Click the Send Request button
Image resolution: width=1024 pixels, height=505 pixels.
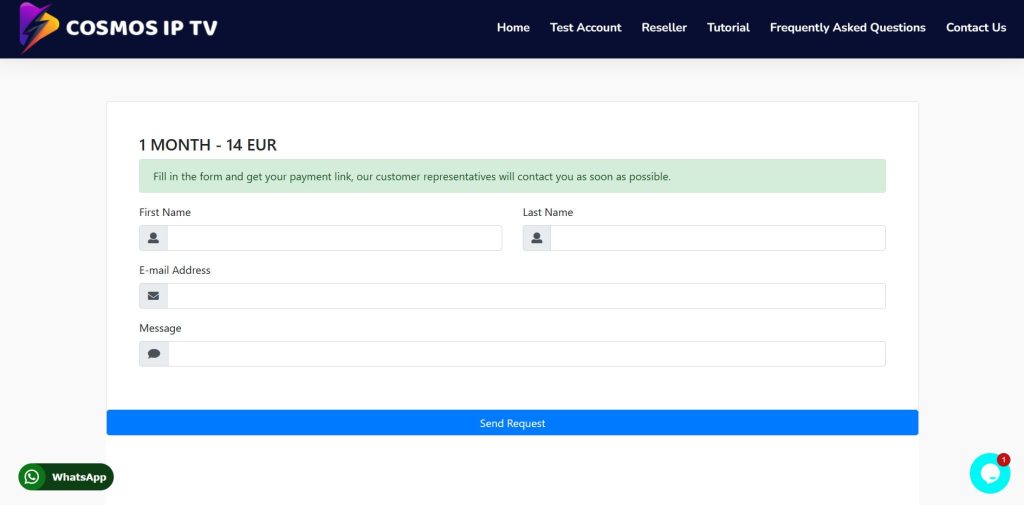(513, 423)
